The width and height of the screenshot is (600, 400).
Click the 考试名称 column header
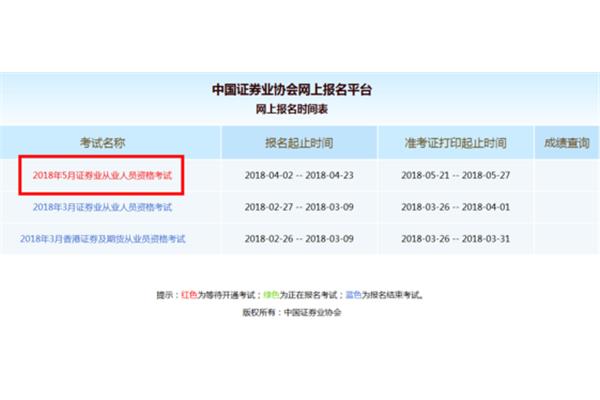[103, 143]
